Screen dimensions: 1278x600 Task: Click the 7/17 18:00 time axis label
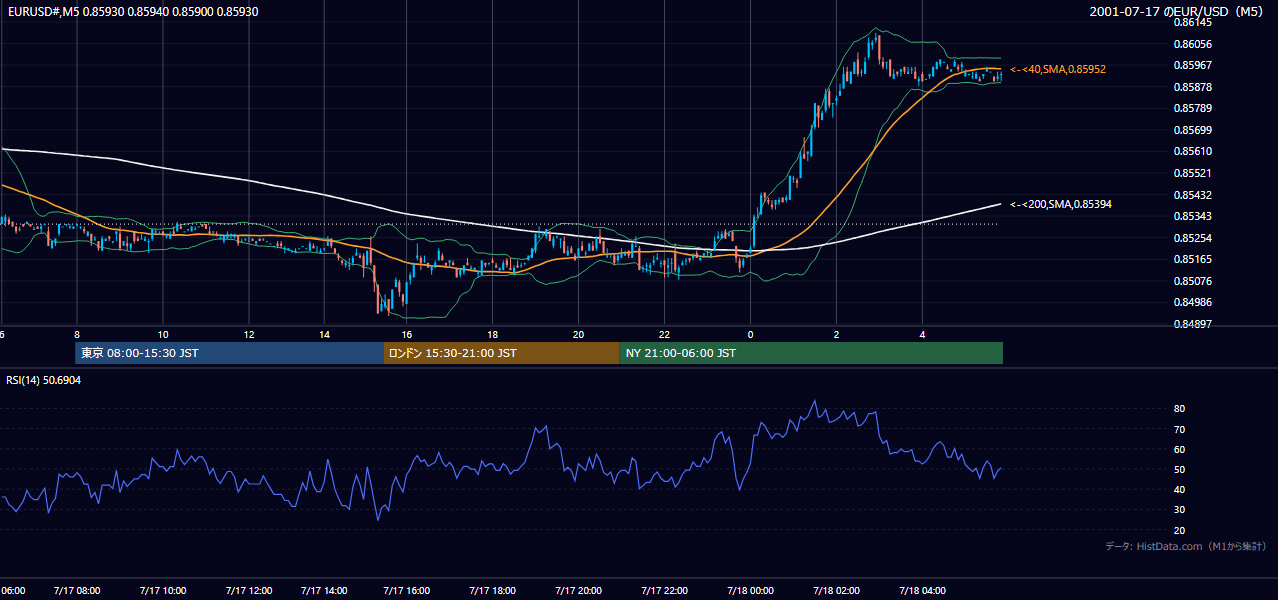(493, 590)
